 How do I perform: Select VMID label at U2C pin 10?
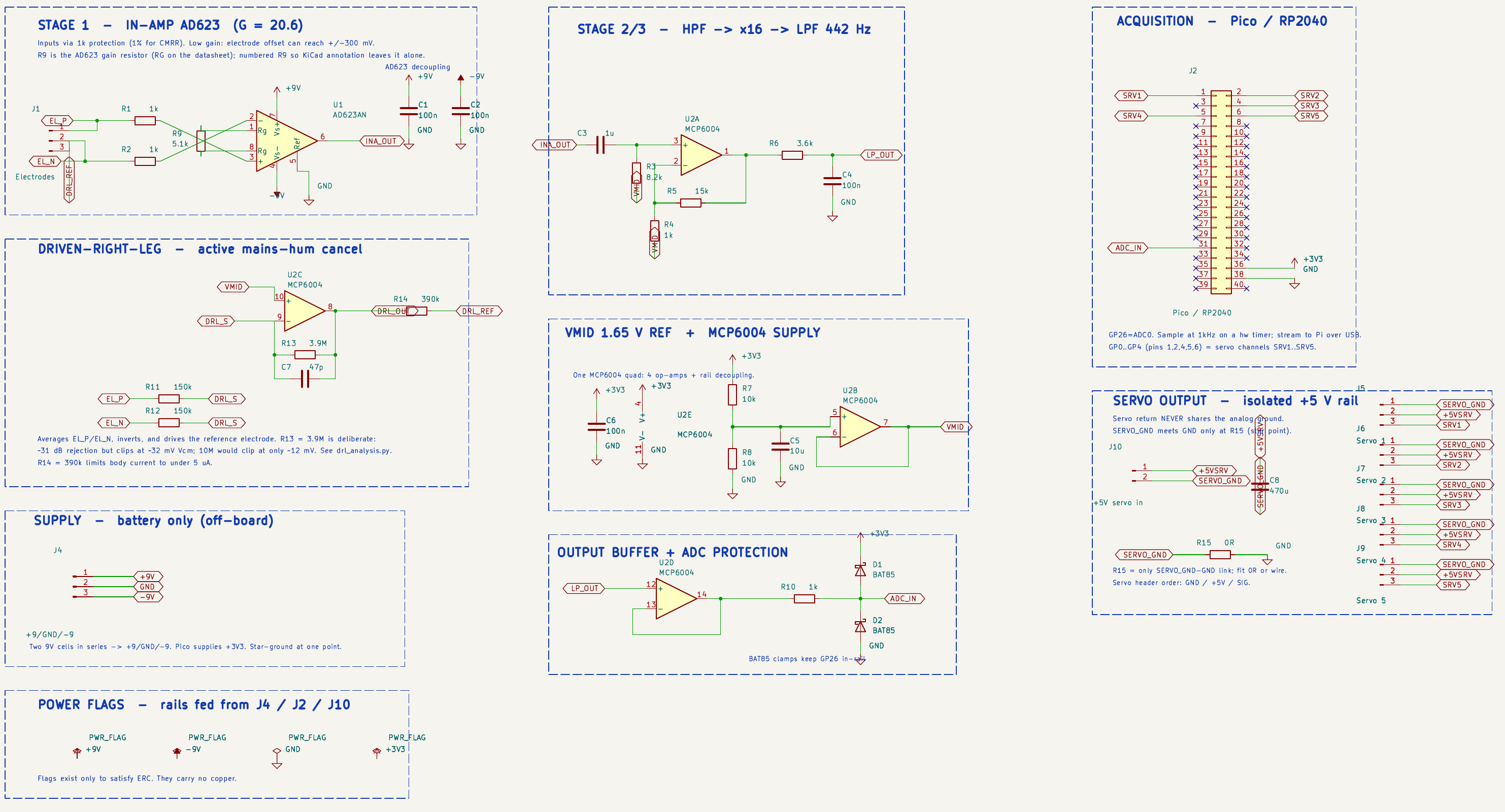(233, 287)
